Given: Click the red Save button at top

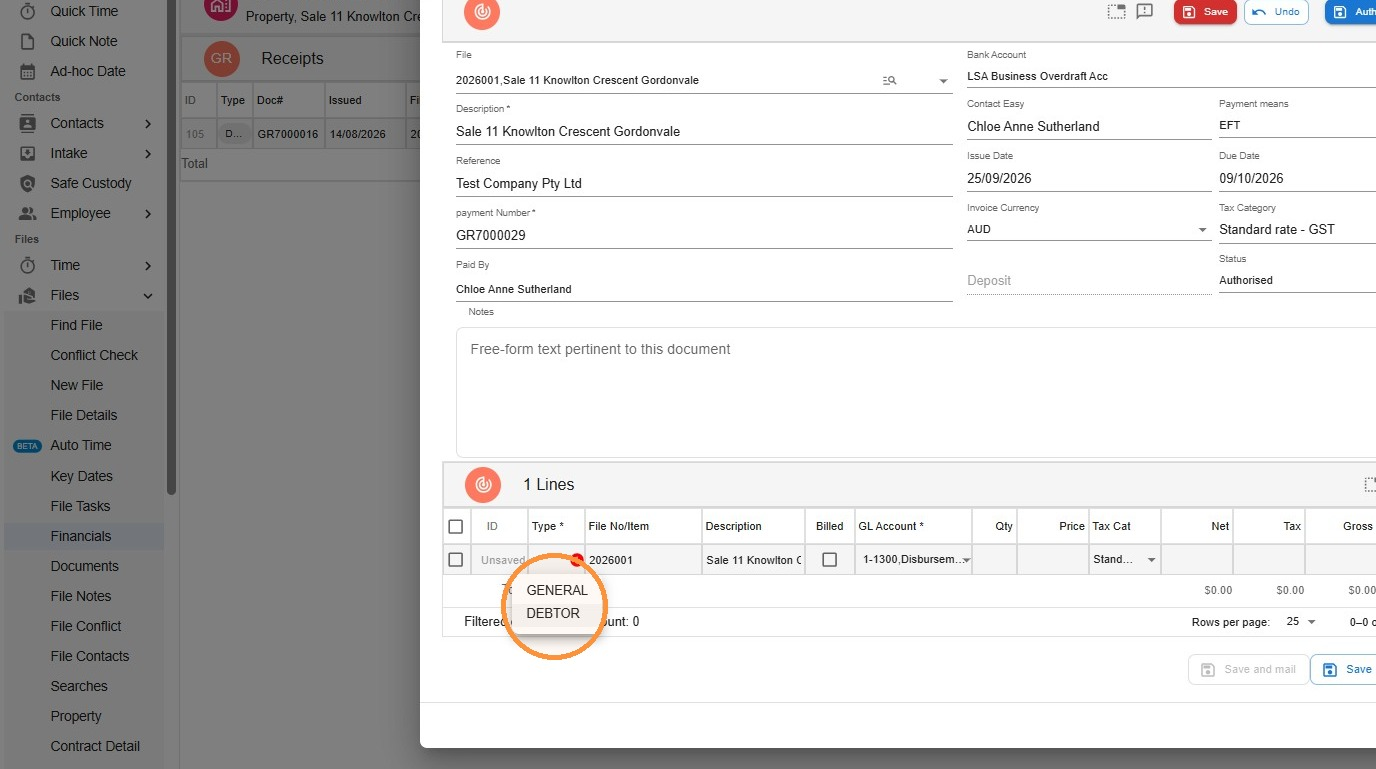Looking at the screenshot, I should click(1205, 12).
